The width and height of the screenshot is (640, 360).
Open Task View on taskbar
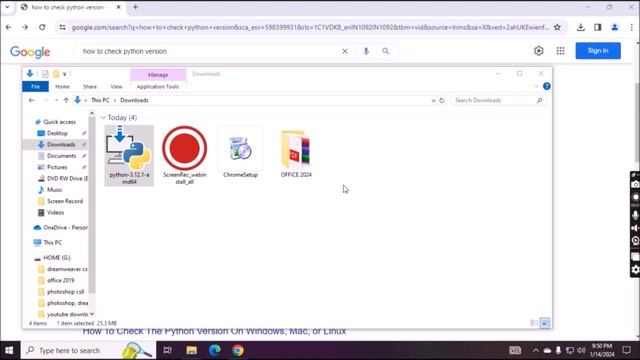[167, 350]
